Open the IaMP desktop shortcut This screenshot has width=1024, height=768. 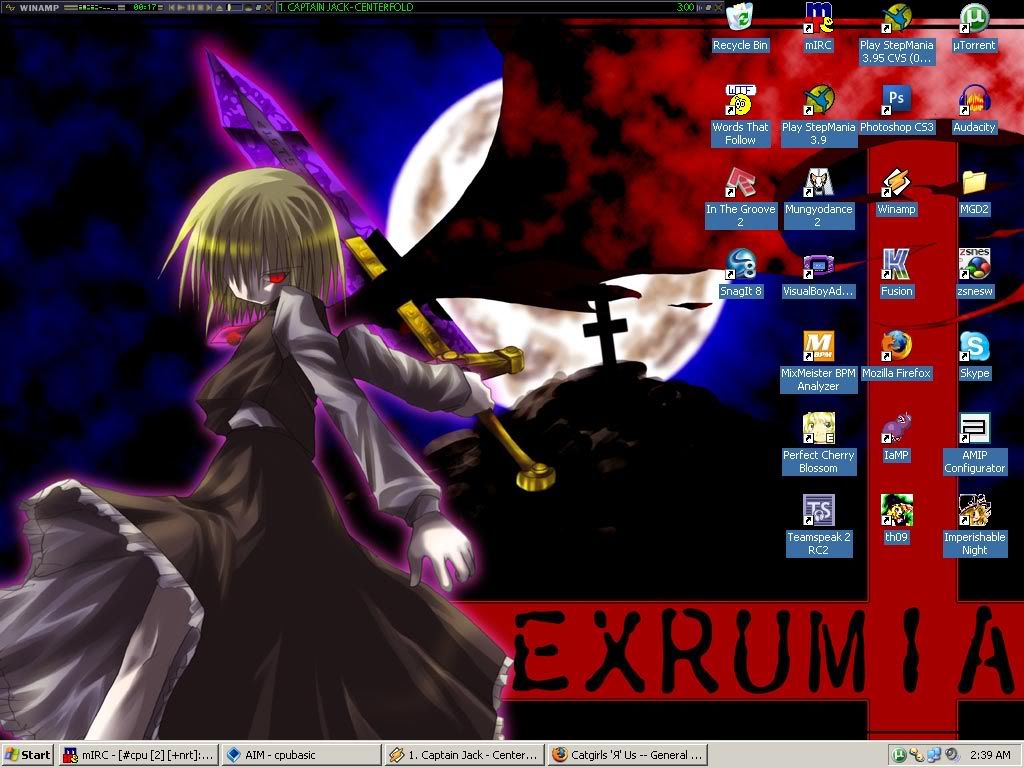896,438
